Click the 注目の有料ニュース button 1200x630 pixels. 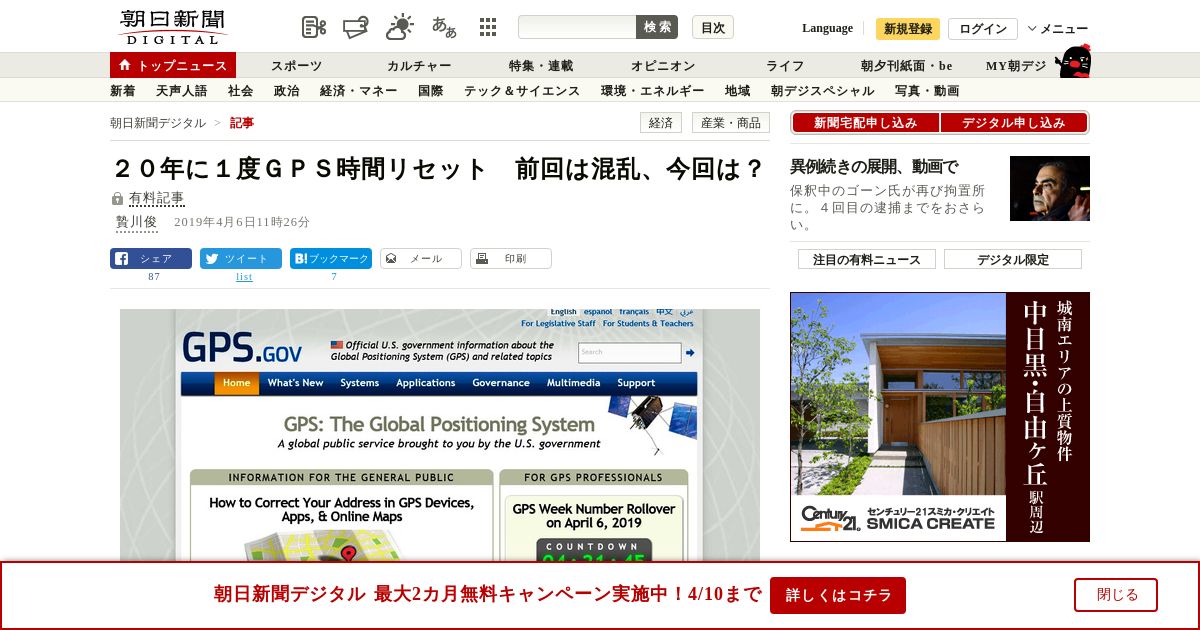867,259
